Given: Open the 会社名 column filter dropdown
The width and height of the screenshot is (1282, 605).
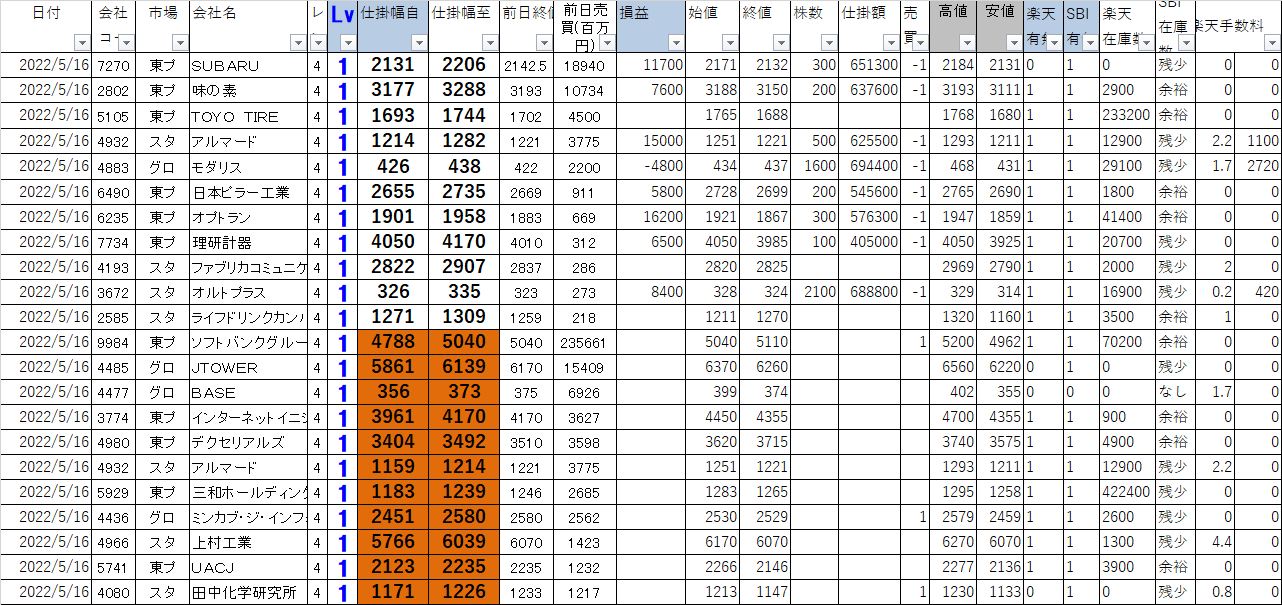Looking at the screenshot, I should coord(298,43).
